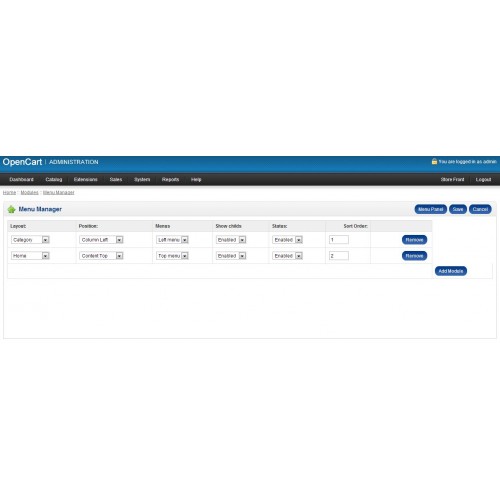500x500 pixels.
Task: Open the System menu
Action: 142,179
